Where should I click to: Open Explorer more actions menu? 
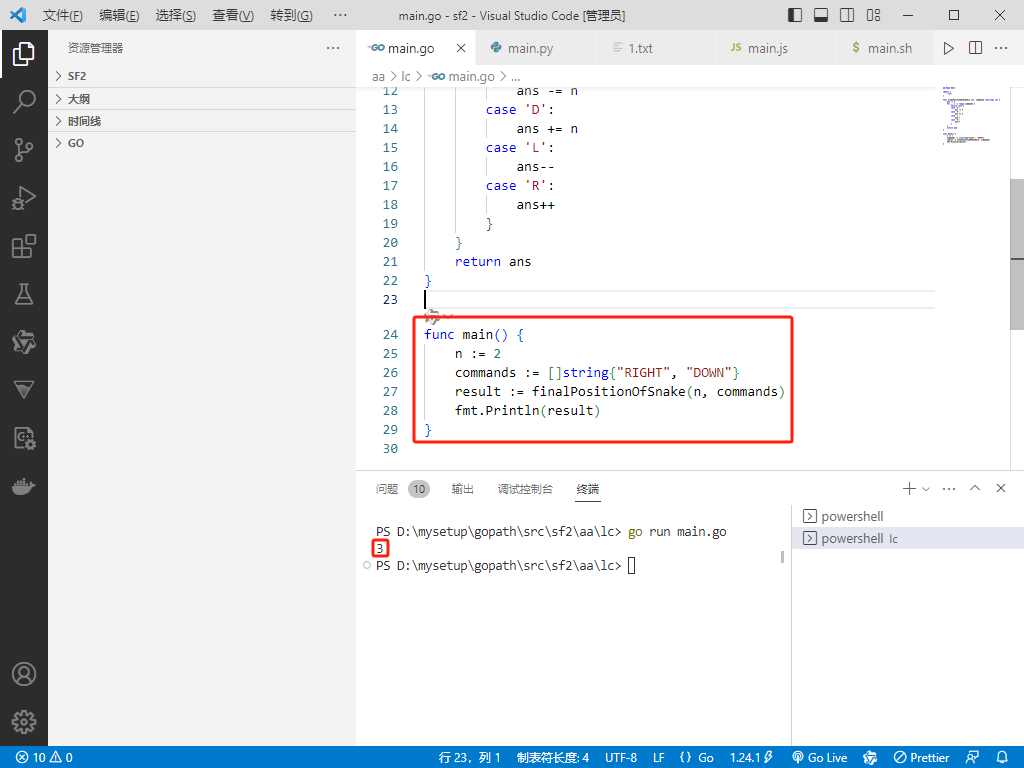pyautogui.click(x=333, y=48)
